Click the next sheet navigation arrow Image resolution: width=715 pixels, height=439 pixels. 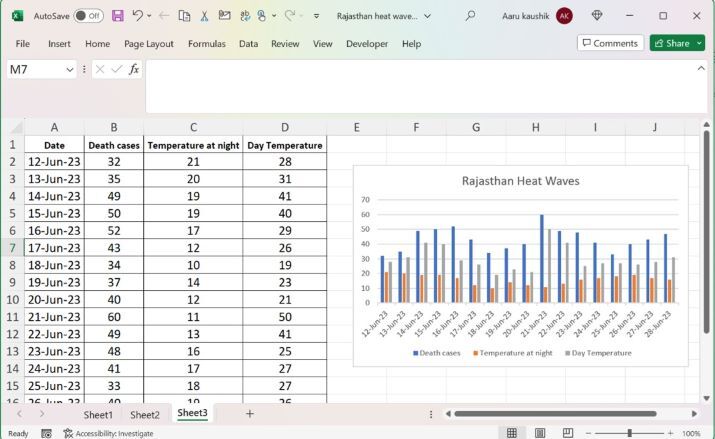pos(41,413)
